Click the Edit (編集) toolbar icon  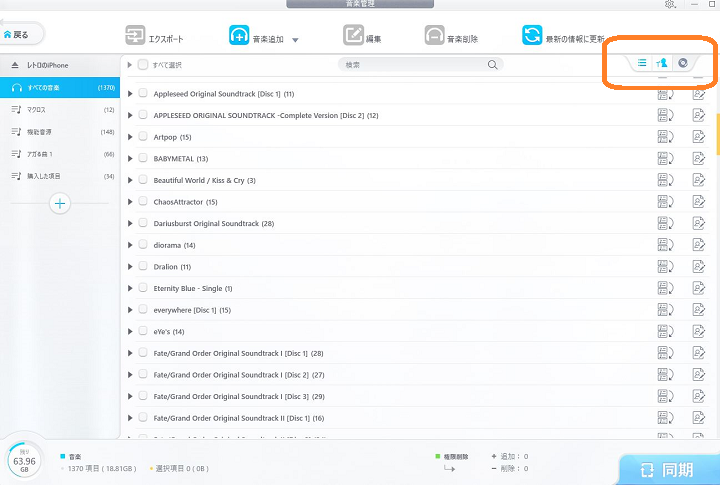pyautogui.click(x=353, y=35)
